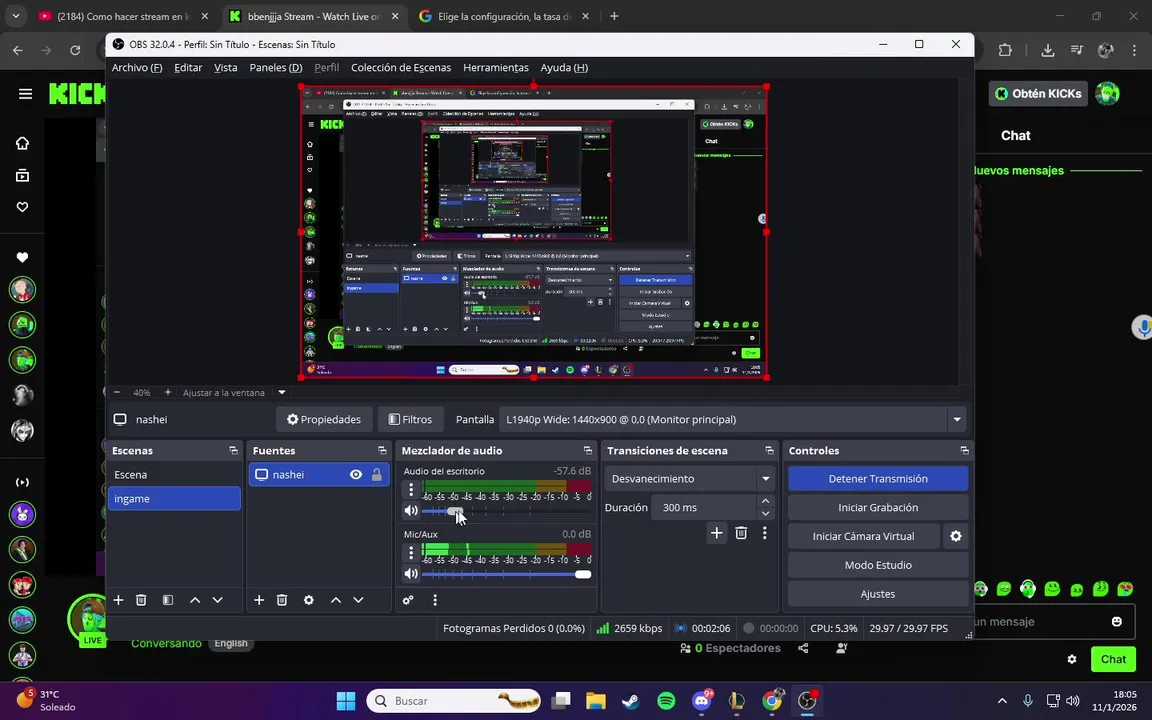The width and height of the screenshot is (1152, 720).
Task: Open Ajustes button
Action: coord(878,594)
